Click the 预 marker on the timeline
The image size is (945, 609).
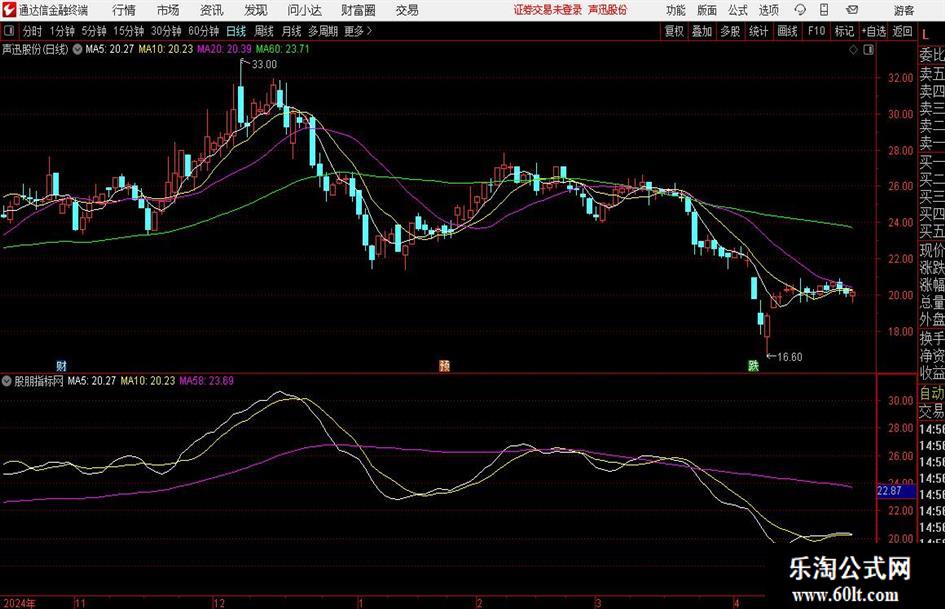pyautogui.click(x=445, y=365)
